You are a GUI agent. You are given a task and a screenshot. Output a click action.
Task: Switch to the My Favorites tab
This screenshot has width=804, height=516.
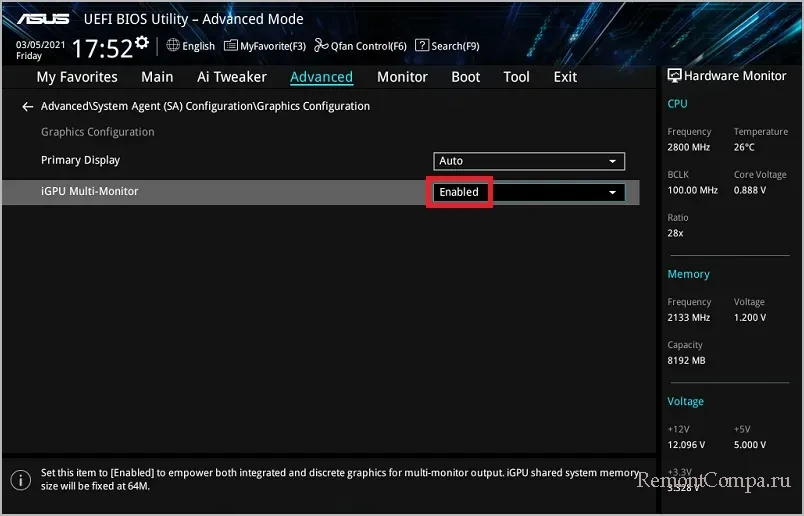coord(77,77)
